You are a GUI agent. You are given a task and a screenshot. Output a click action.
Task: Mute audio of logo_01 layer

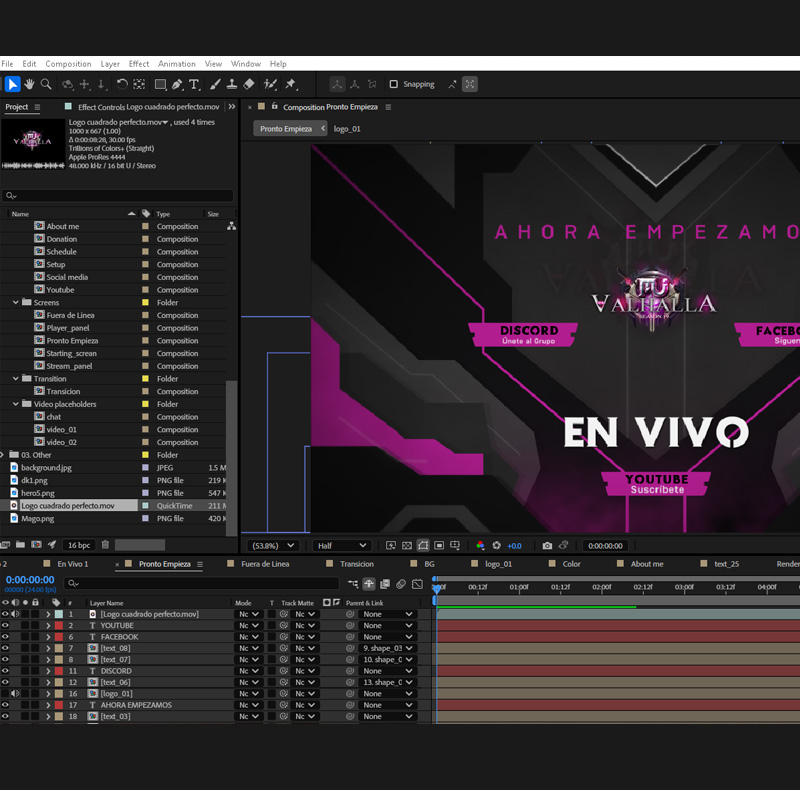click(15, 694)
